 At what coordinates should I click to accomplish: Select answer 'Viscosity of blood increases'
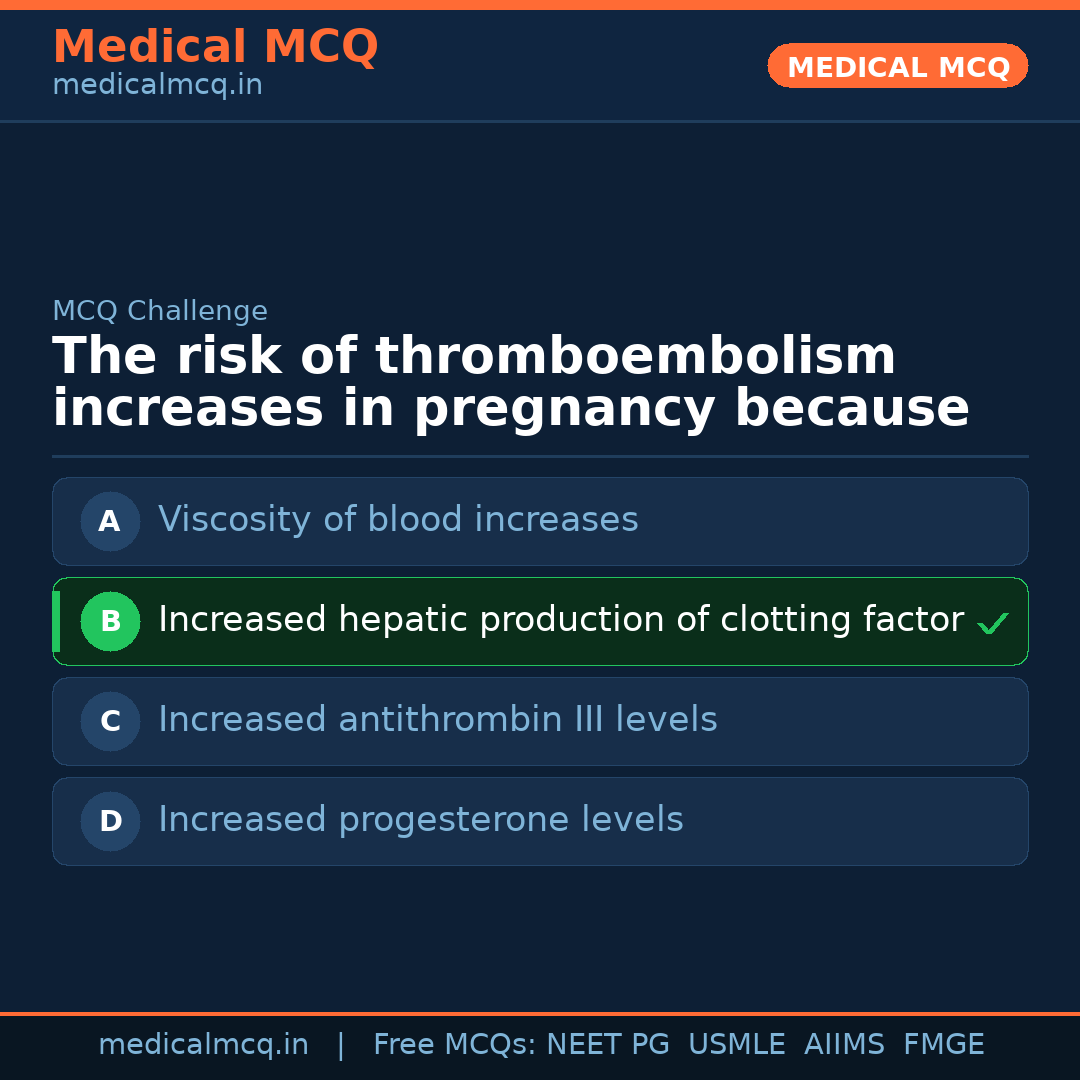click(x=398, y=520)
